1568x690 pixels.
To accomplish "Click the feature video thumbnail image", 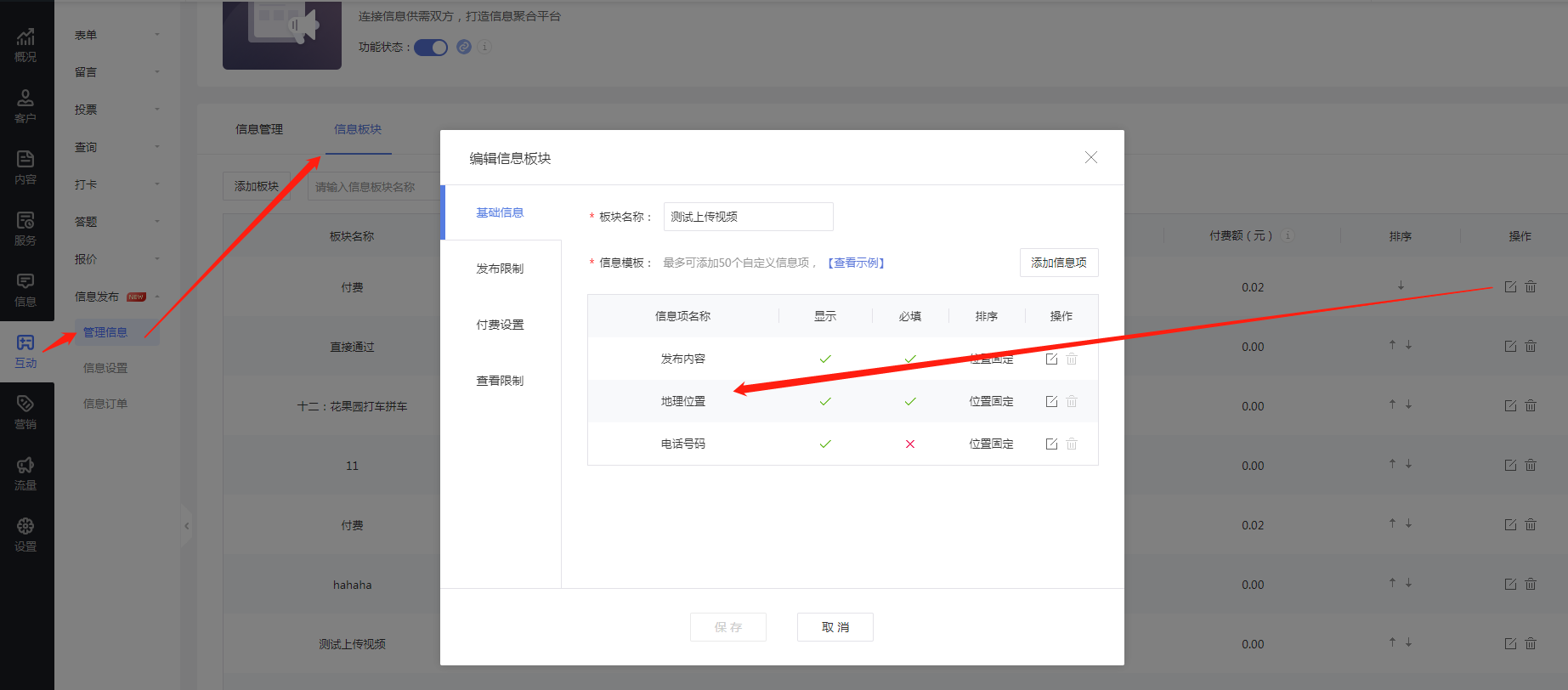I will tap(282, 34).
